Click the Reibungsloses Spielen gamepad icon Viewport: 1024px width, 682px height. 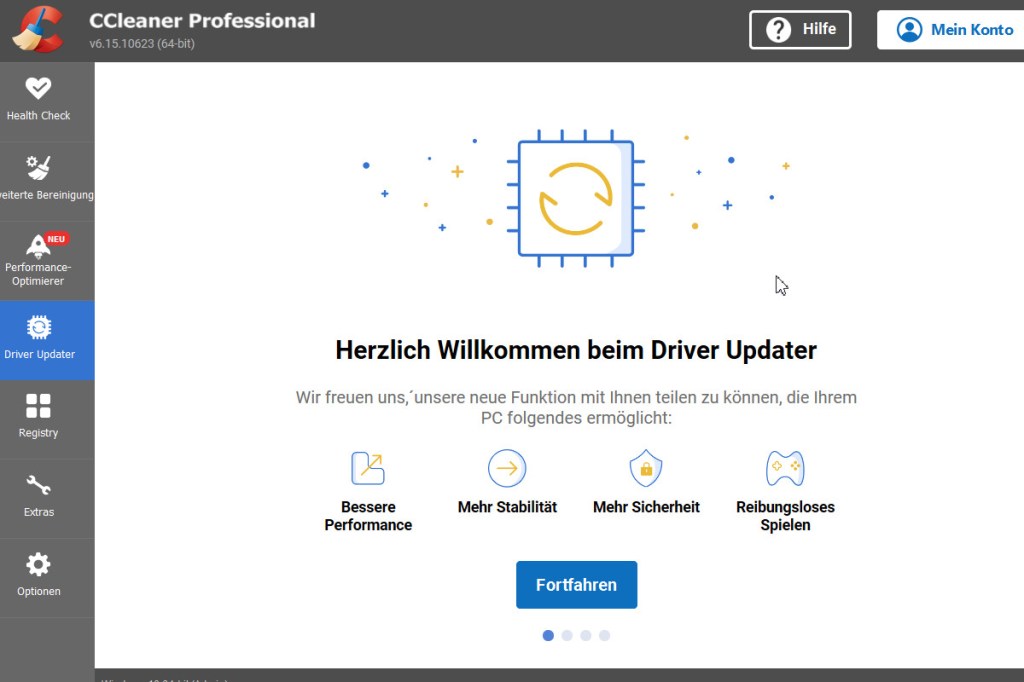point(785,468)
